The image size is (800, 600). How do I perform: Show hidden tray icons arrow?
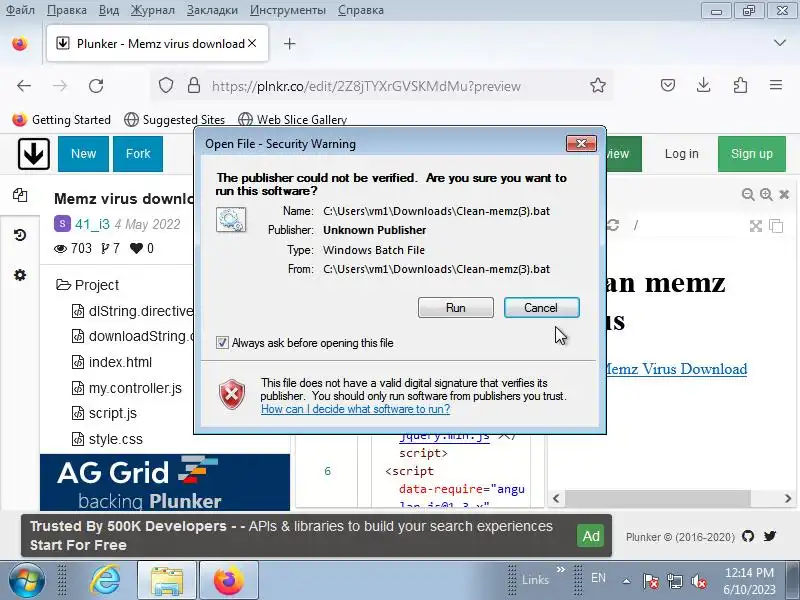627,581
